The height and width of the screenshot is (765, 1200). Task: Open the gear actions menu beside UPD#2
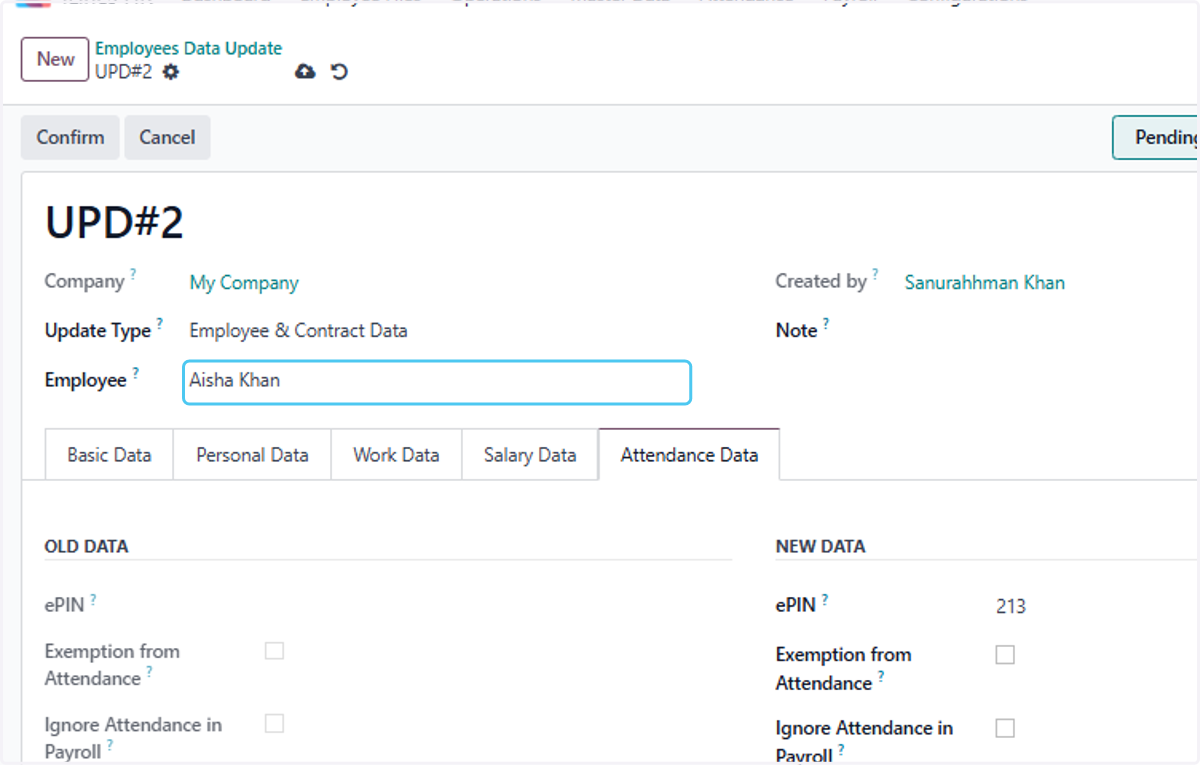(x=171, y=72)
